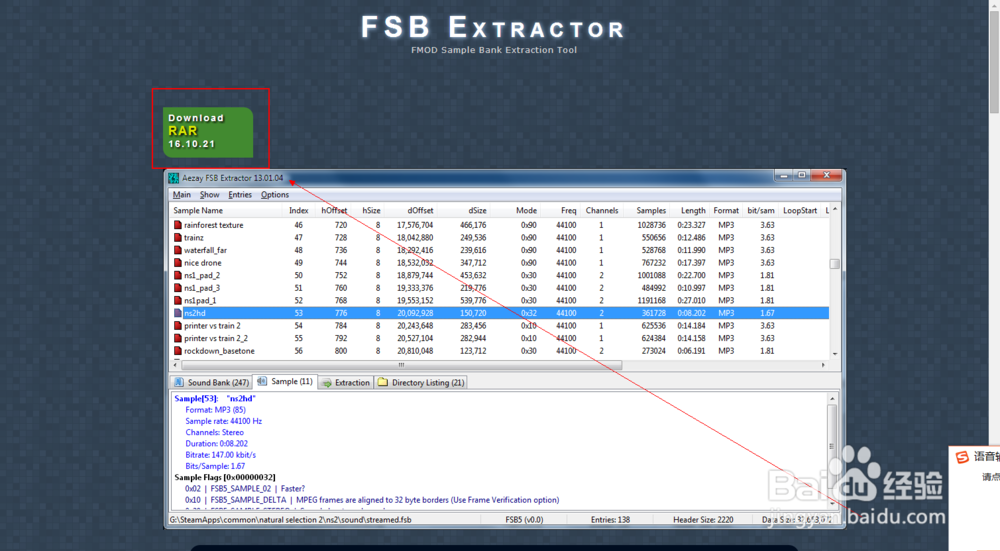Screen dimensions: 1000x551
Task: Click the details pane scroll up arrow
Action: 832,398
